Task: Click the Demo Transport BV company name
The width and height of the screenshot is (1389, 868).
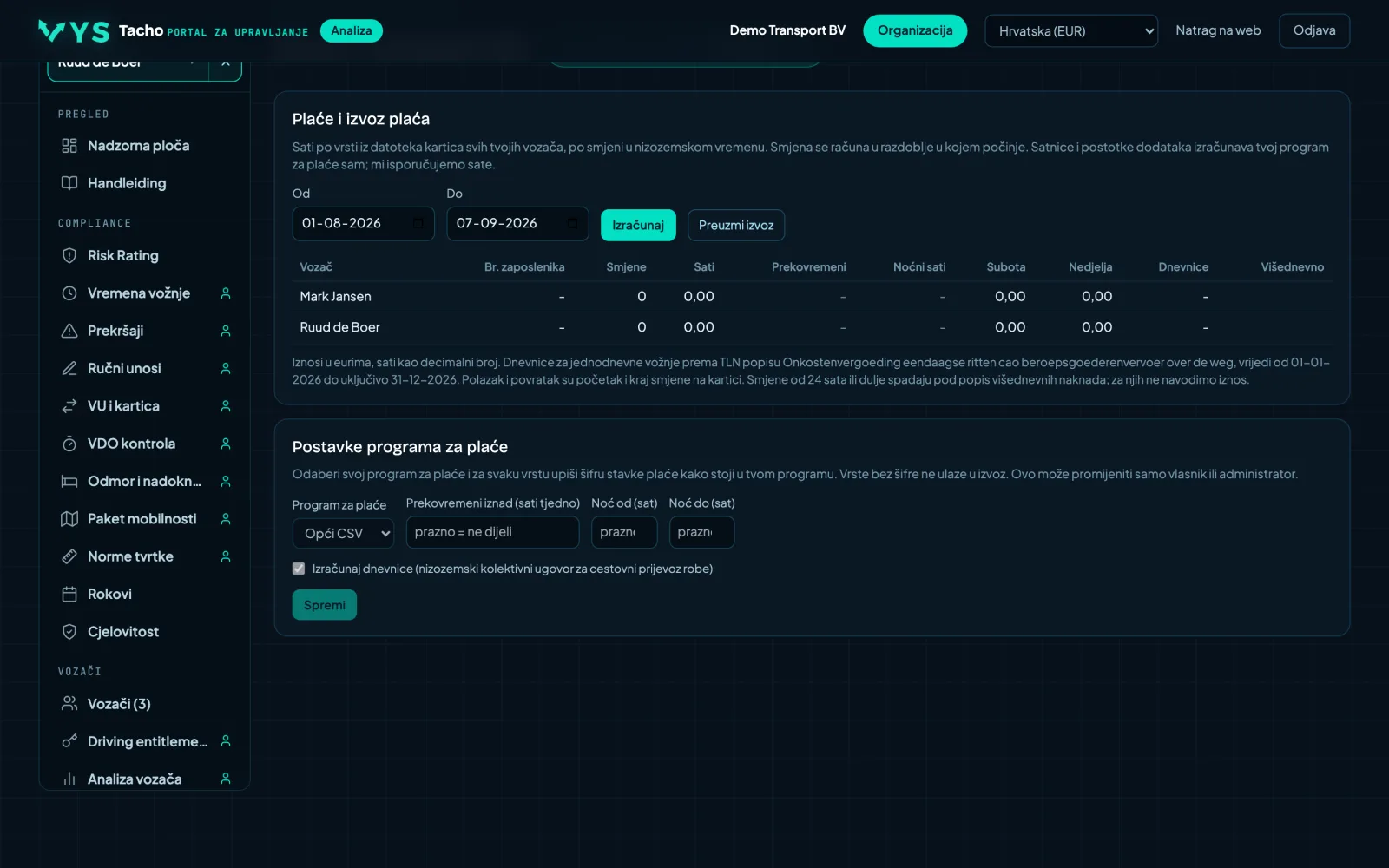Action: point(787,30)
